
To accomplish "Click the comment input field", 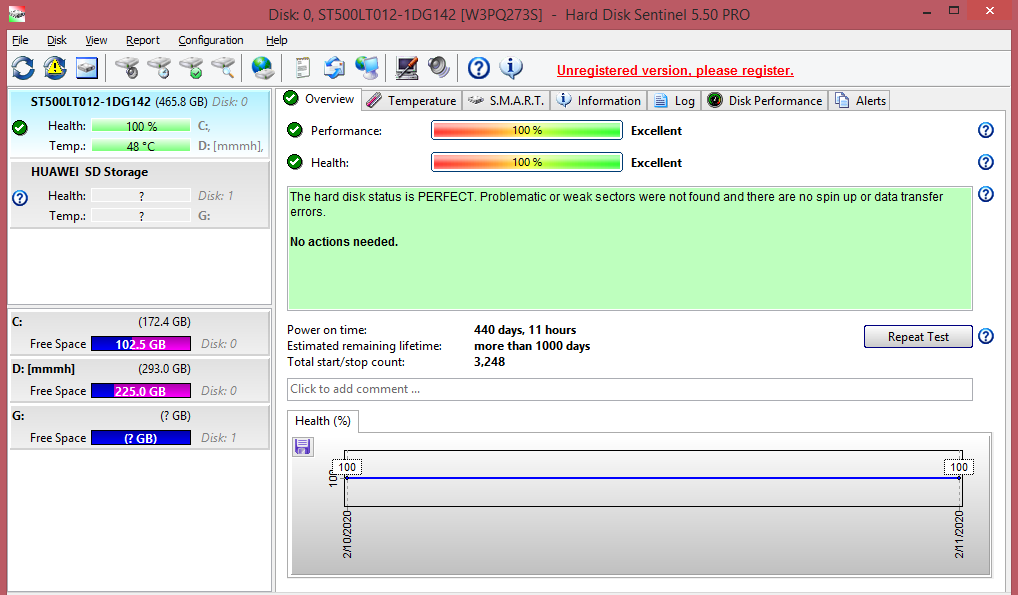I will (x=630, y=389).
